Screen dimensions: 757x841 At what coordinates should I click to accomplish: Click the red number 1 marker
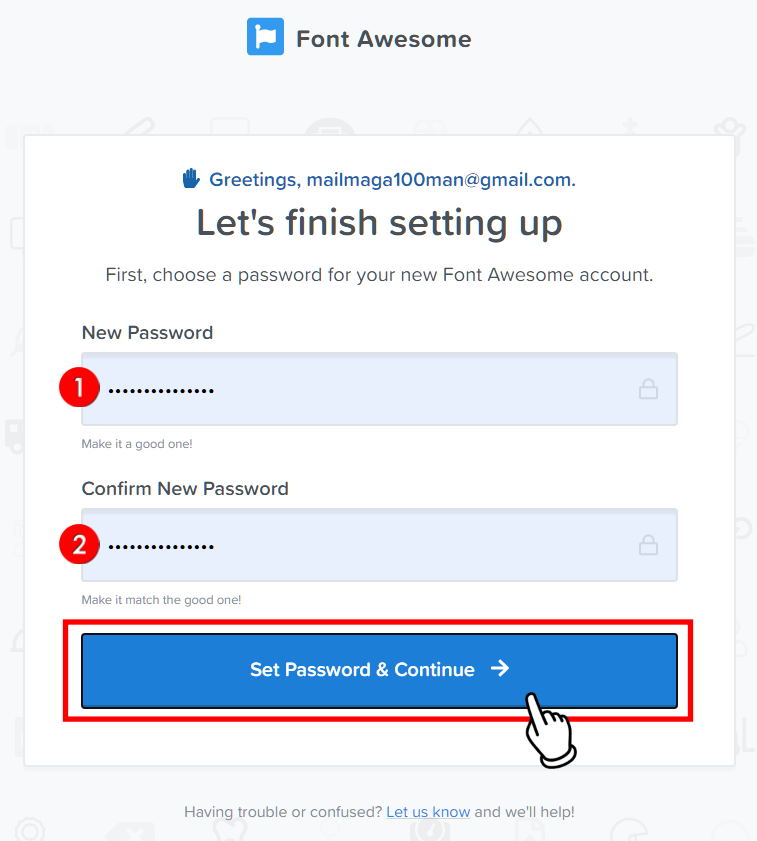[79, 387]
